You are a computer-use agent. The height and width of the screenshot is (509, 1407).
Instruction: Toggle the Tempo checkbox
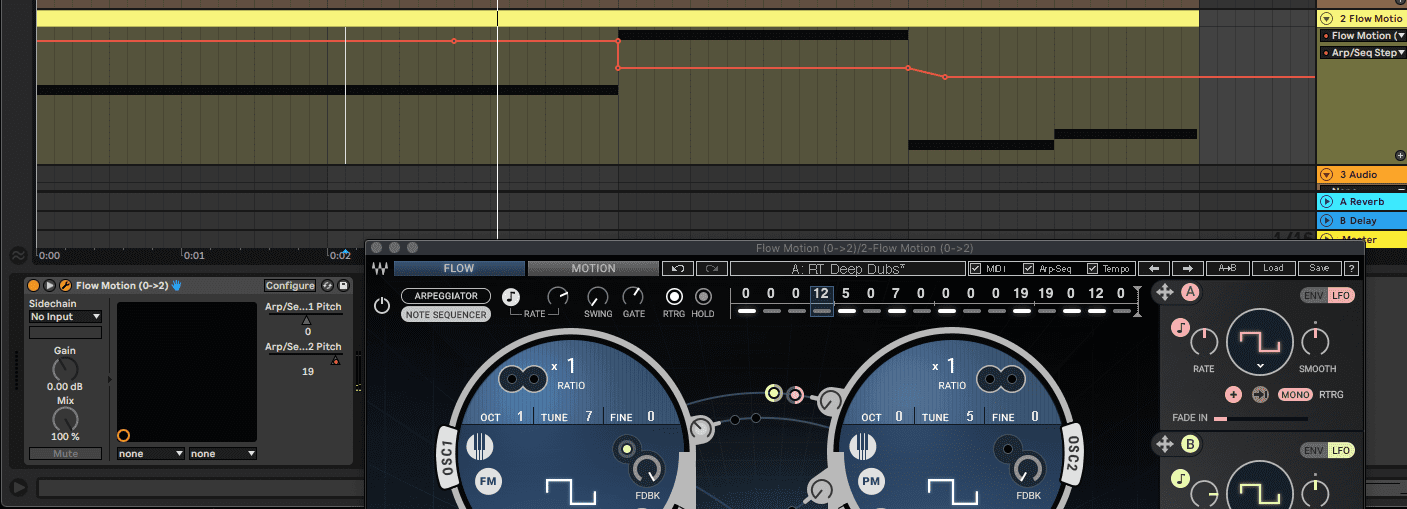[1092, 268]
